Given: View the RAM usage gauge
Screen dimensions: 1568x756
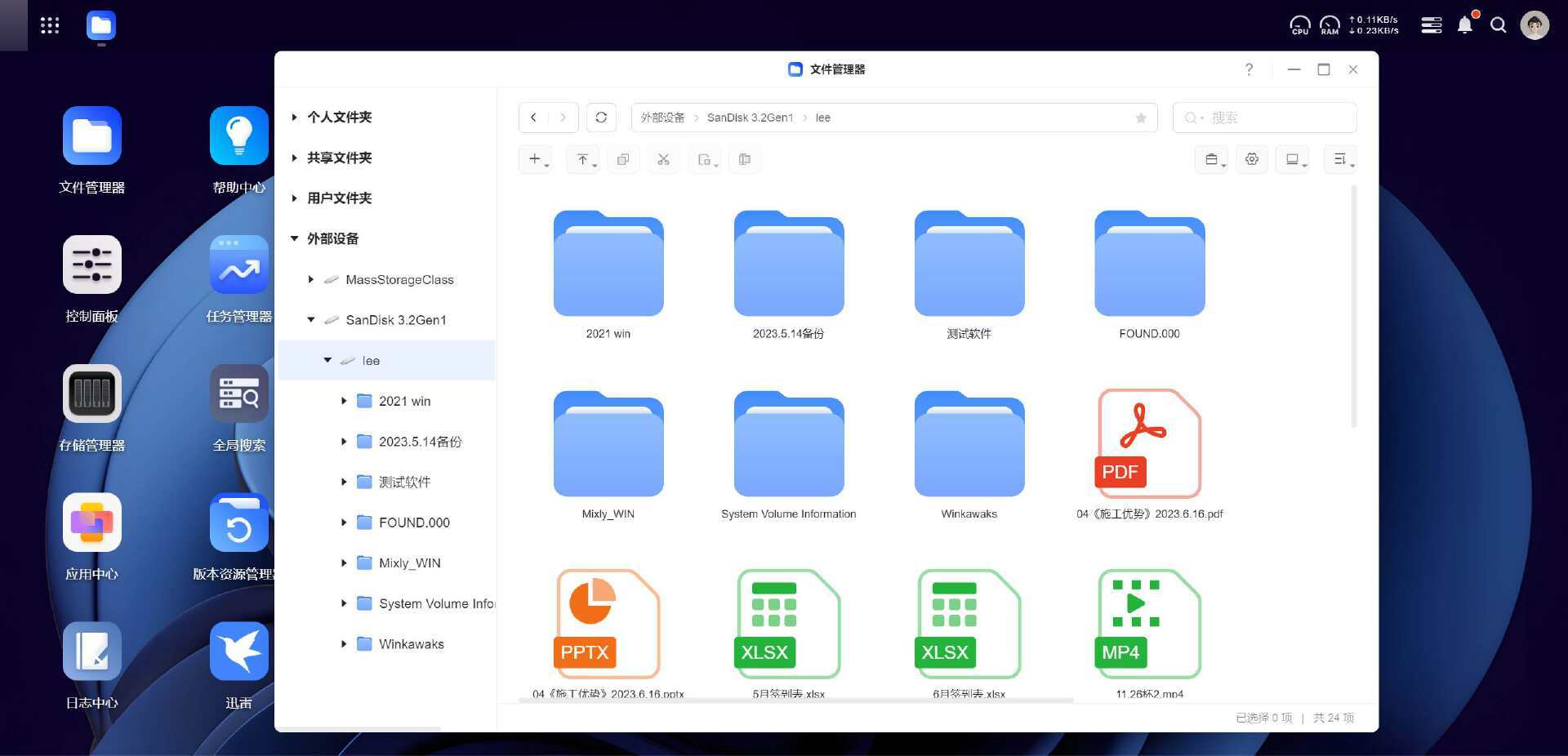Looking at the screenshot, I should coord(1330,25).
